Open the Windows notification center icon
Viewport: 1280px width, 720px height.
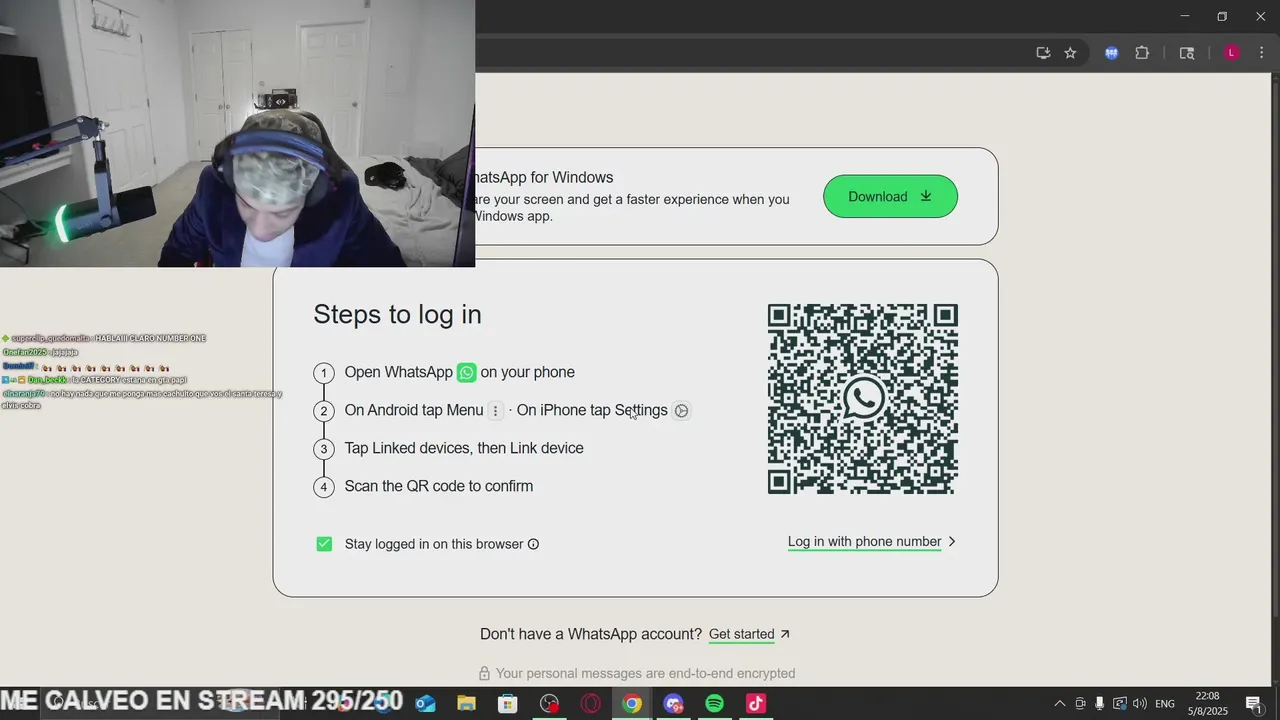point(1253,704)
